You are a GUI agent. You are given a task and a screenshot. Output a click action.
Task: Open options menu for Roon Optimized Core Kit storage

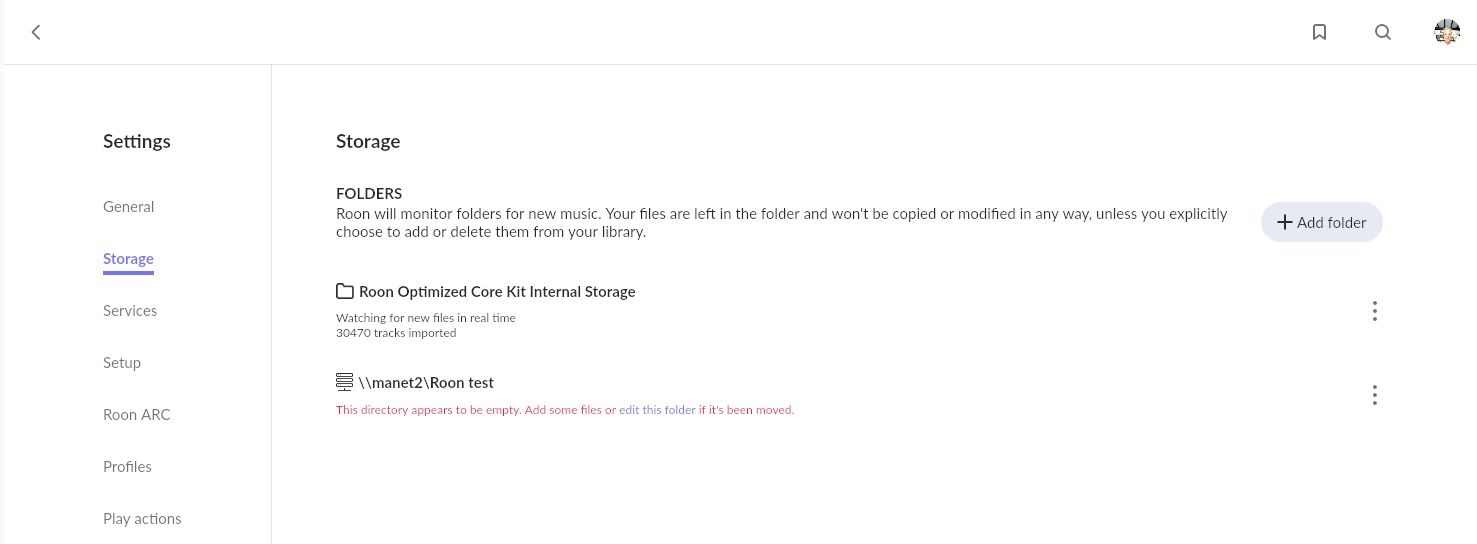pyautogui.click(x=1375, y=311)
